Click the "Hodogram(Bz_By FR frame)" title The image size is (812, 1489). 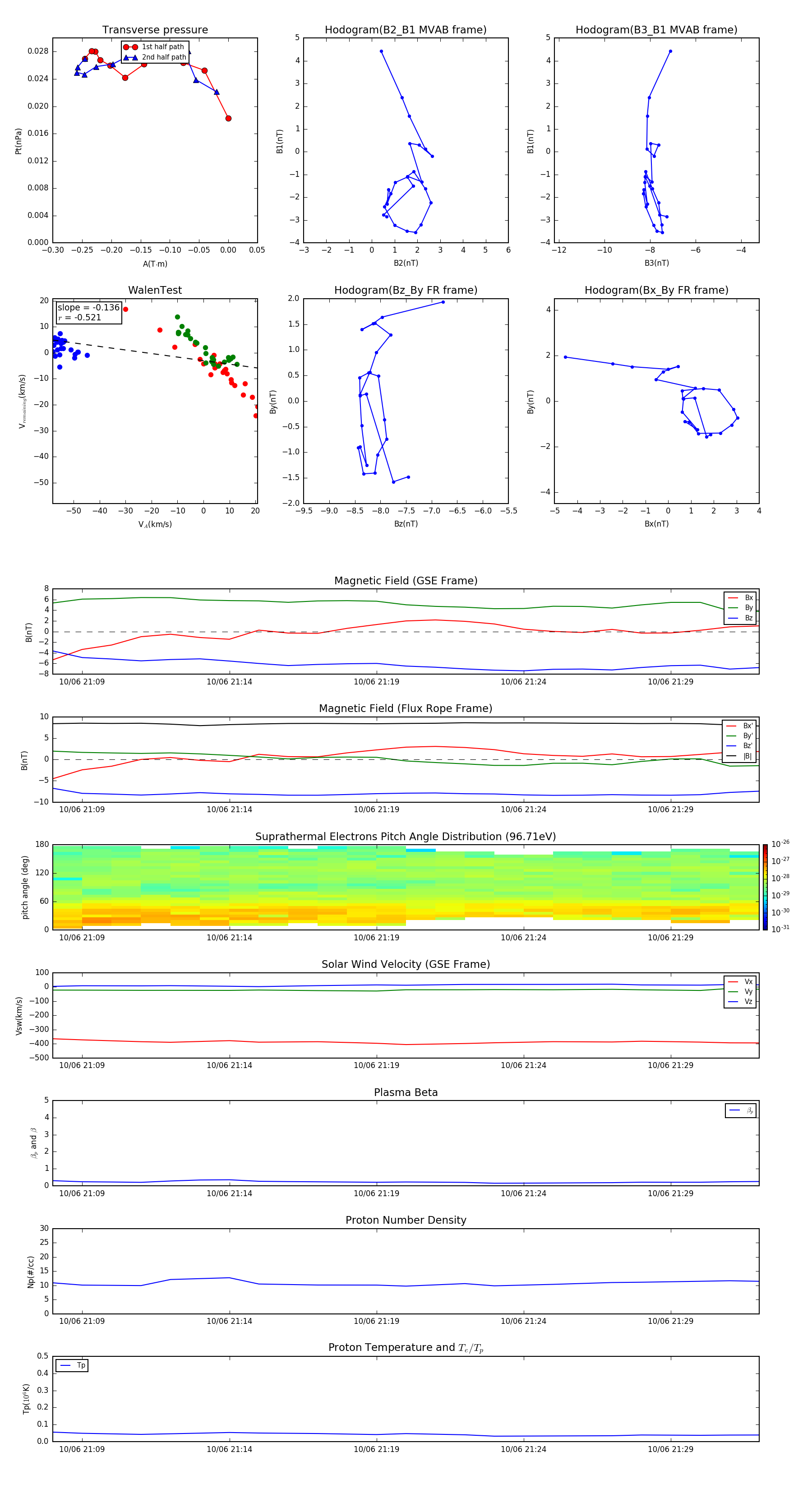coord(406,290)
